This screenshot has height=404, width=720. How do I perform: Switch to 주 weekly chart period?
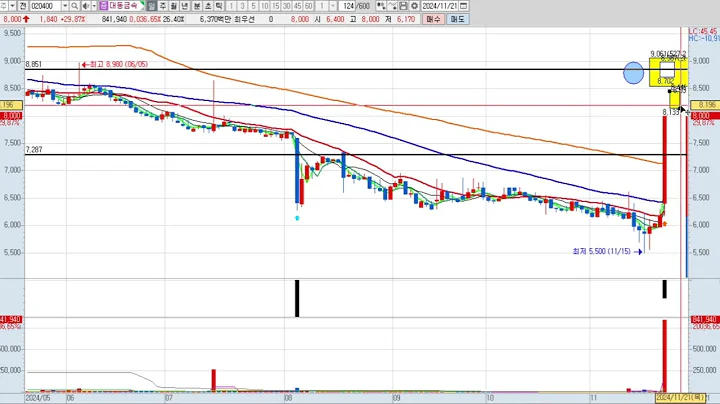click(163, 6)
